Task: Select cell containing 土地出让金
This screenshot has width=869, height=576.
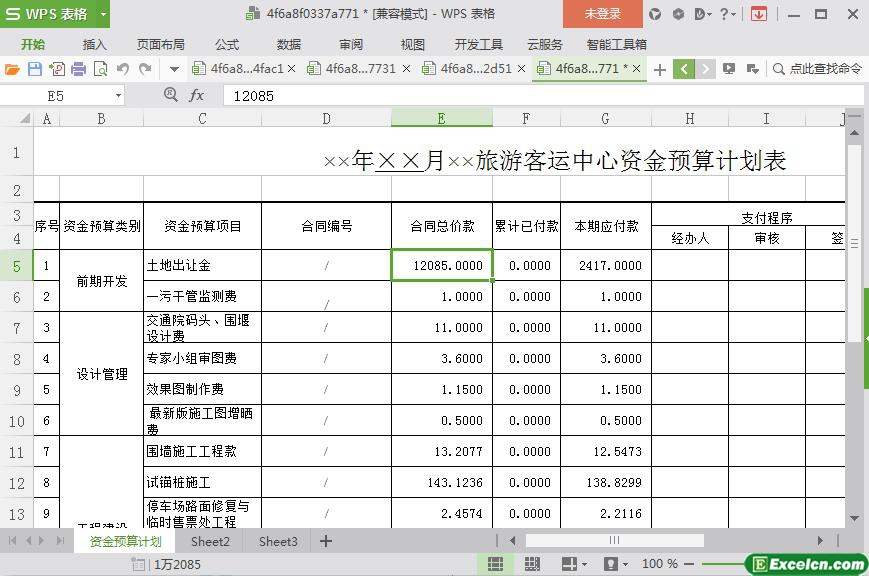Action: pyautogui.click(x=202, y=266)
